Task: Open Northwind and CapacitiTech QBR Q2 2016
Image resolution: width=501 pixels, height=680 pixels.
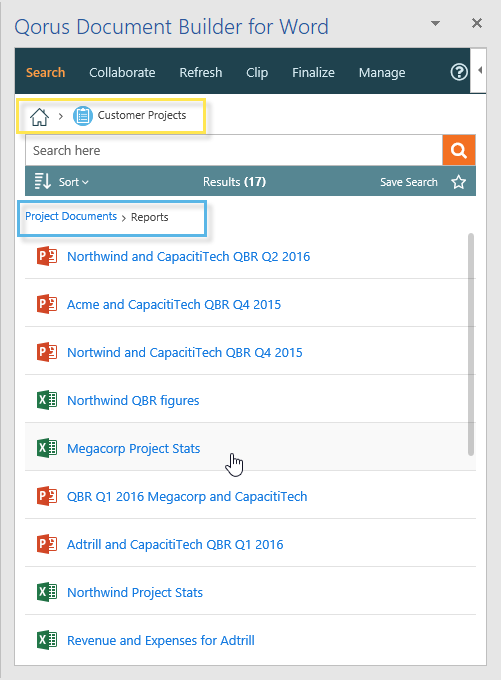Action: click(x=189, y=256)
